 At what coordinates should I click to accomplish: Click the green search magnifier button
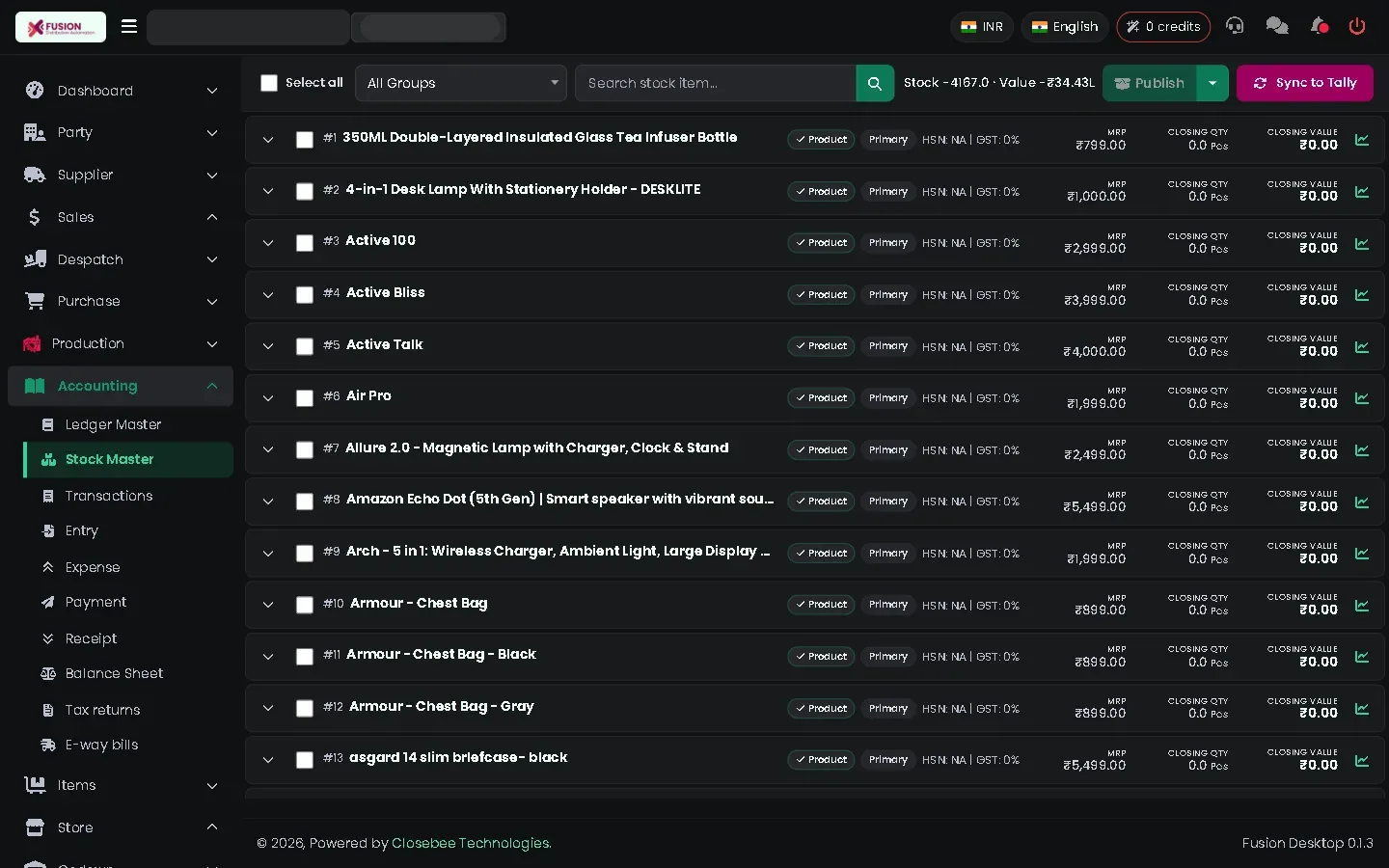coord(875,83)
